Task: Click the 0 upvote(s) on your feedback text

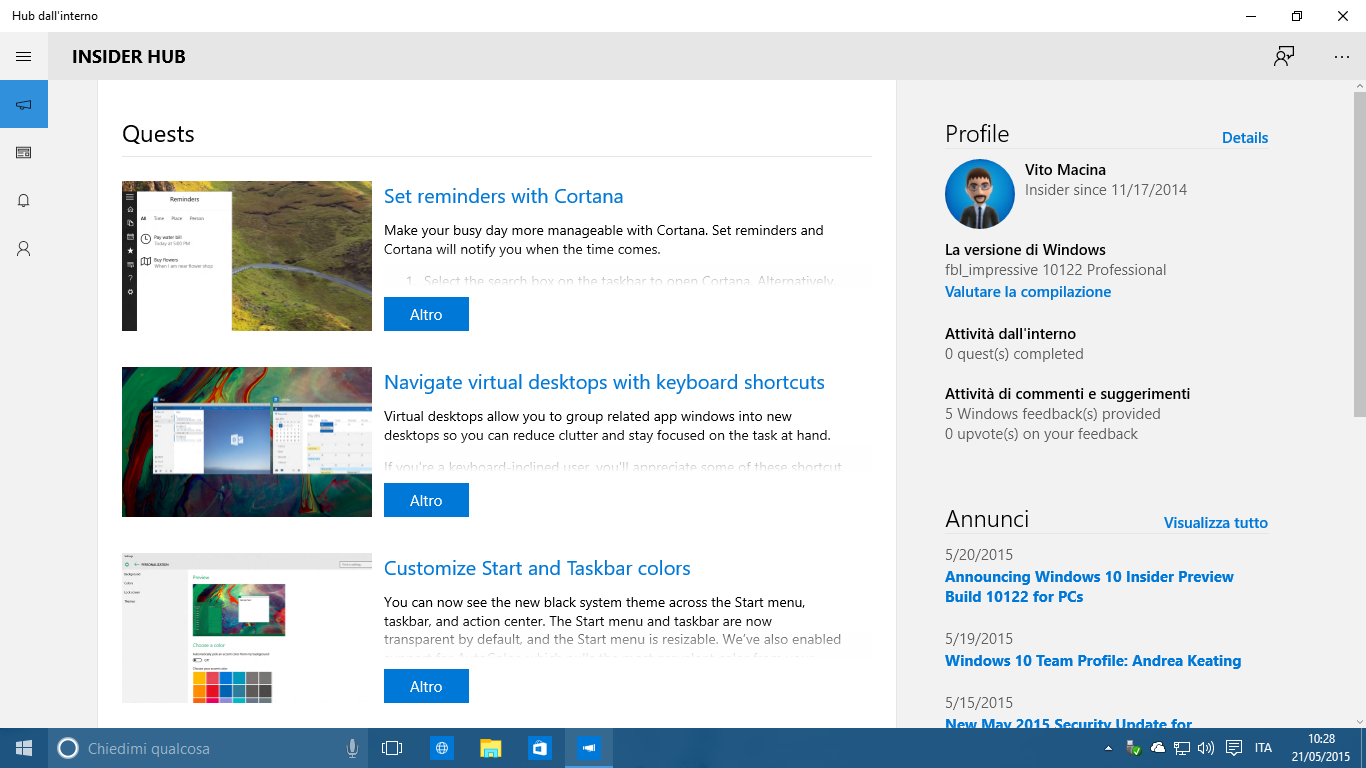Action: point(1041,434)
